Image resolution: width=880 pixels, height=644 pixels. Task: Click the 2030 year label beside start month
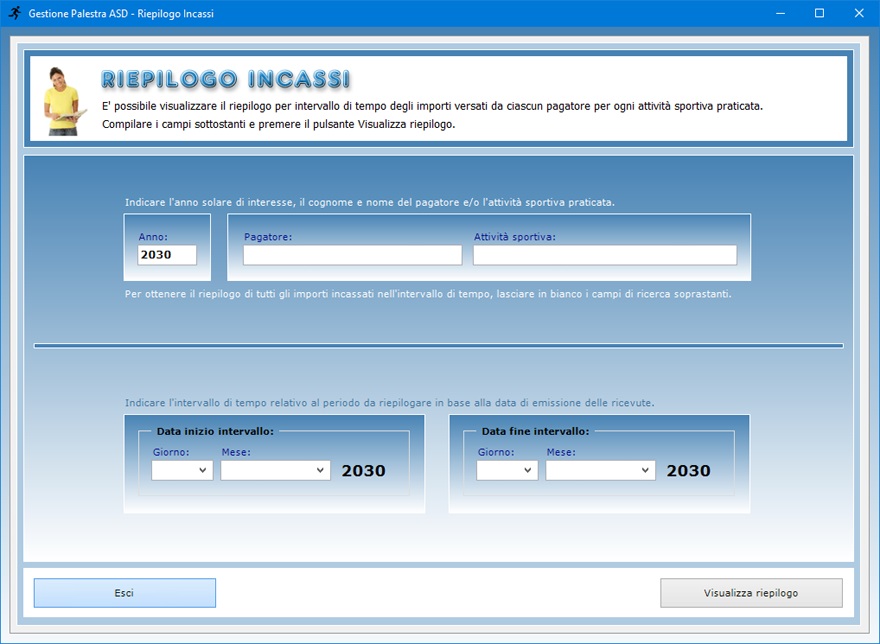pyautogui.click(x=364, y=471)
